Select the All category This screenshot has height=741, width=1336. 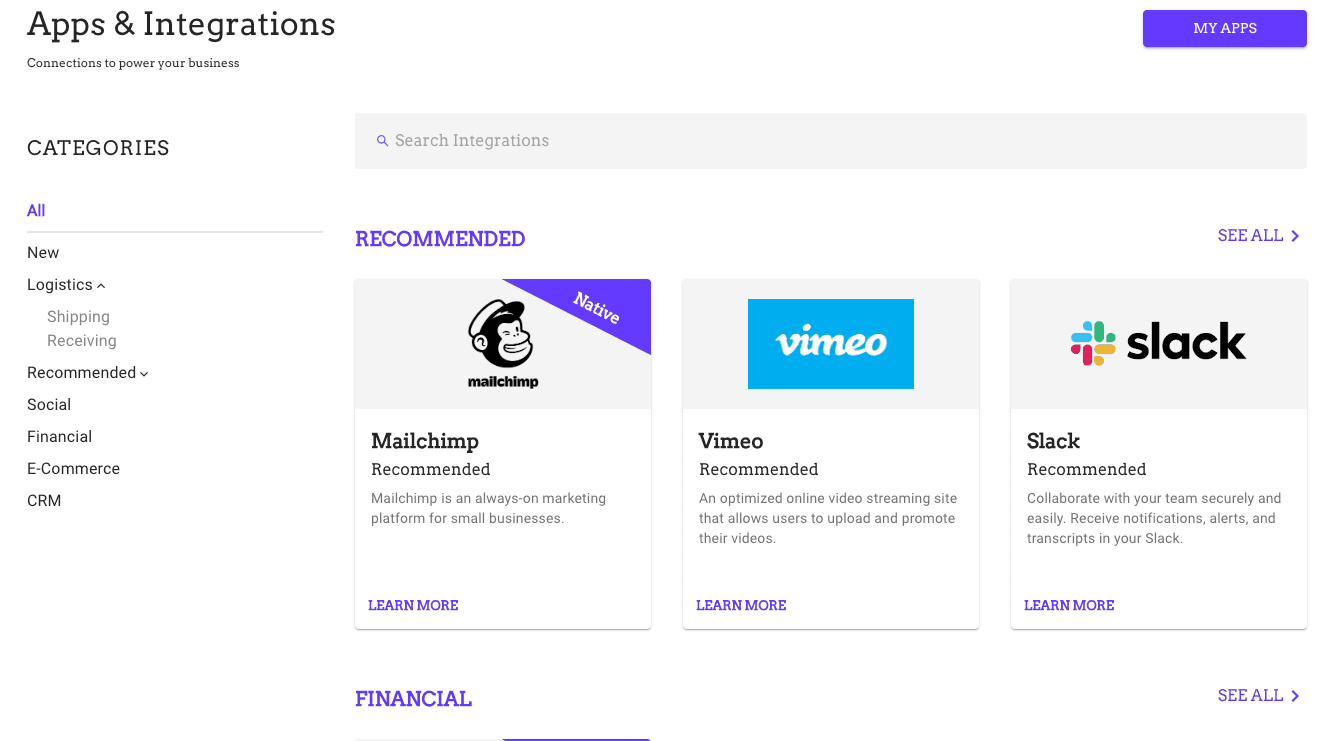click(x=36, y=210)
